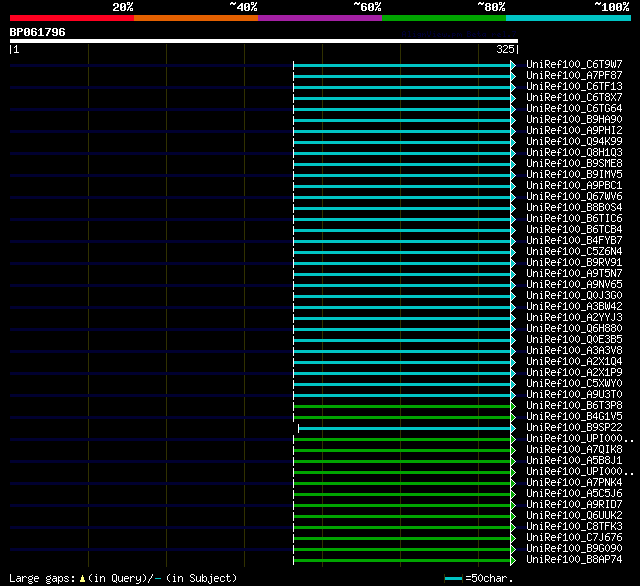The width and height of the screenshot is (640, 586).
Task: Click the purple ~60% identity legend segment
Action: pyautogui.click(x=320, y=18)
